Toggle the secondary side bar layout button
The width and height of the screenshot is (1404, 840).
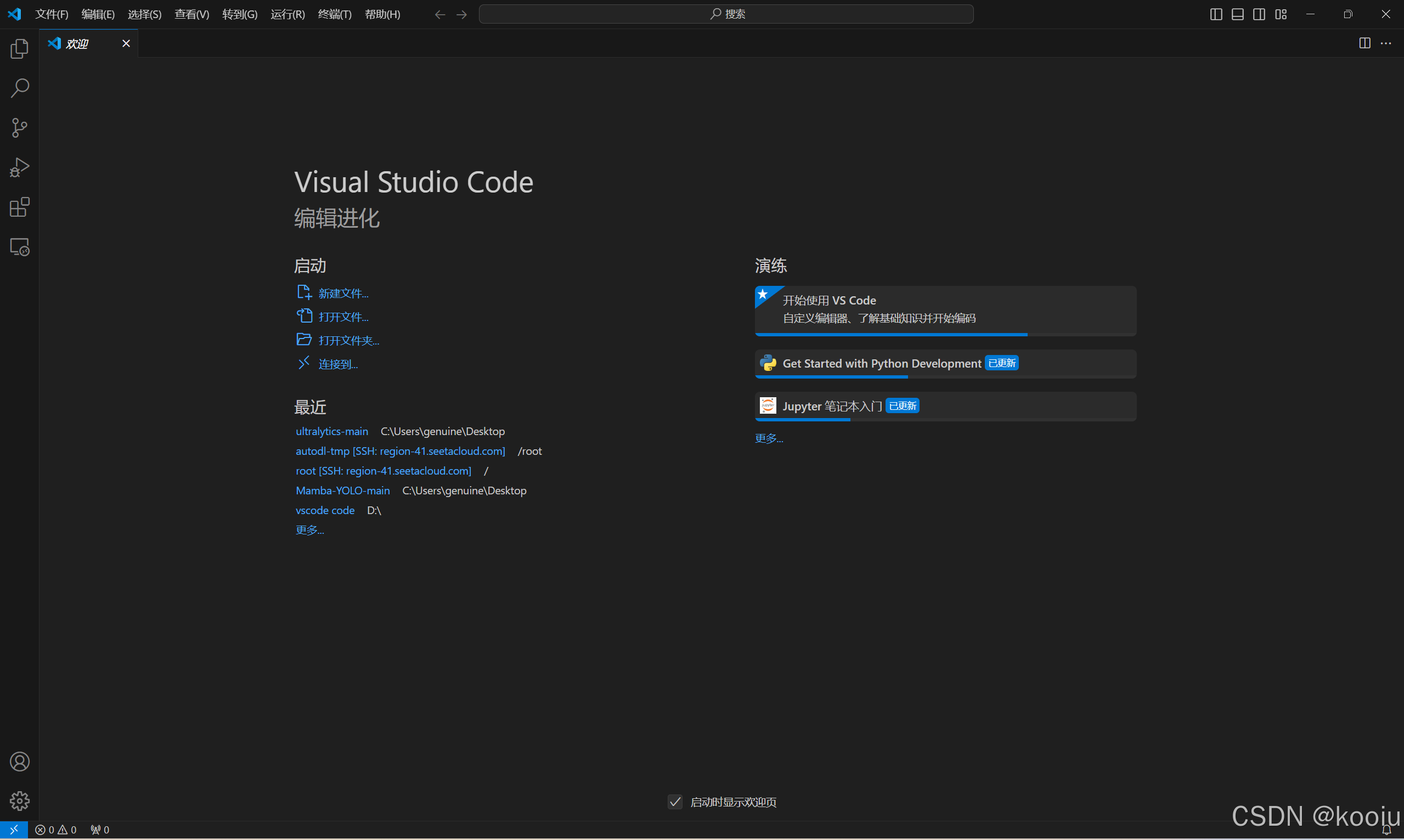(1259, 14)
